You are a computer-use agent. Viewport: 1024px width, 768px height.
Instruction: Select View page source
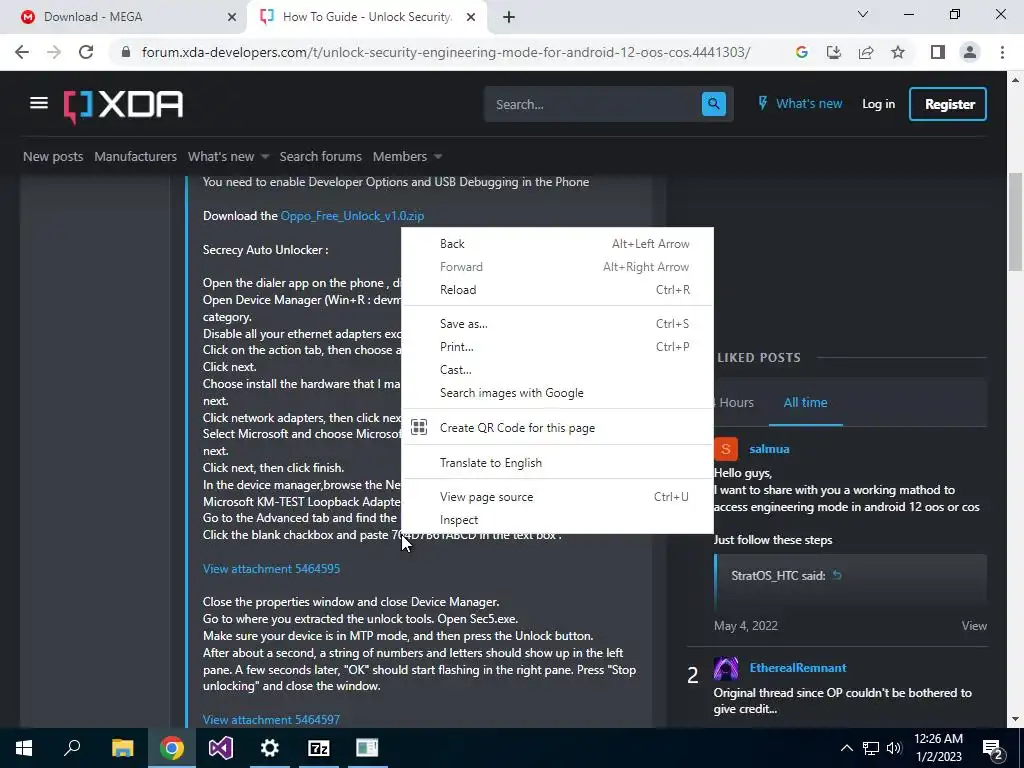557,496
